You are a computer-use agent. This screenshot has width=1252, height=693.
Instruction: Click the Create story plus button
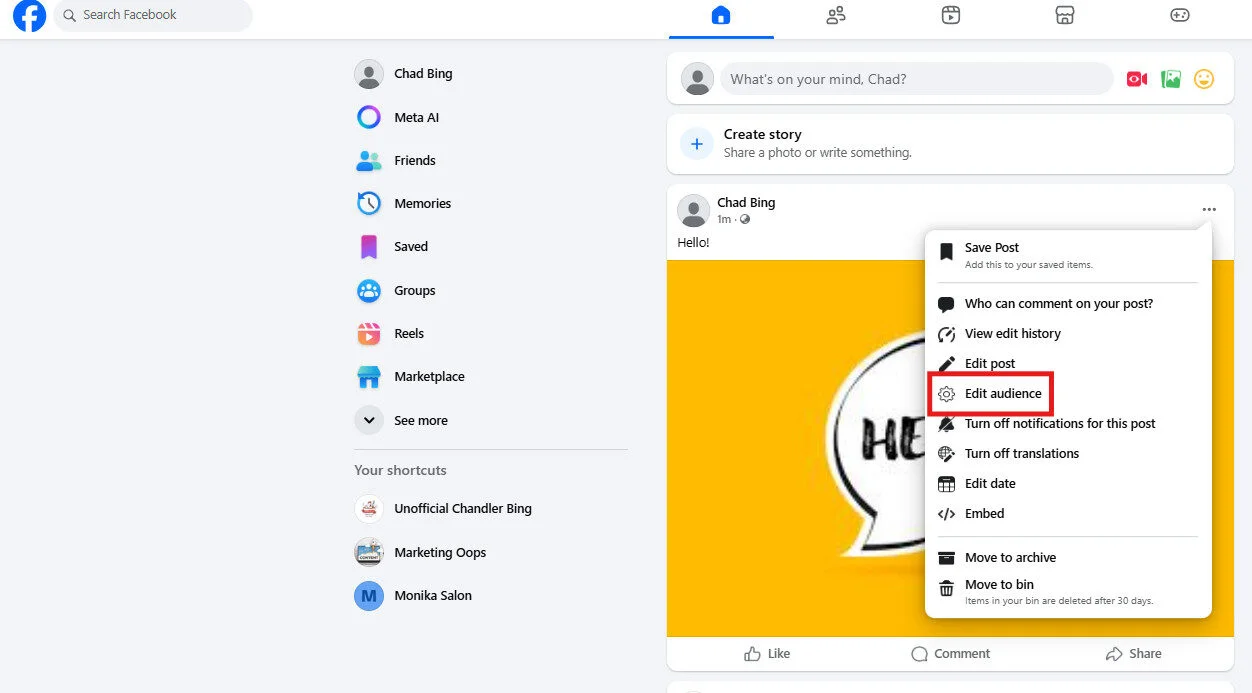click(x=697, y=144)
